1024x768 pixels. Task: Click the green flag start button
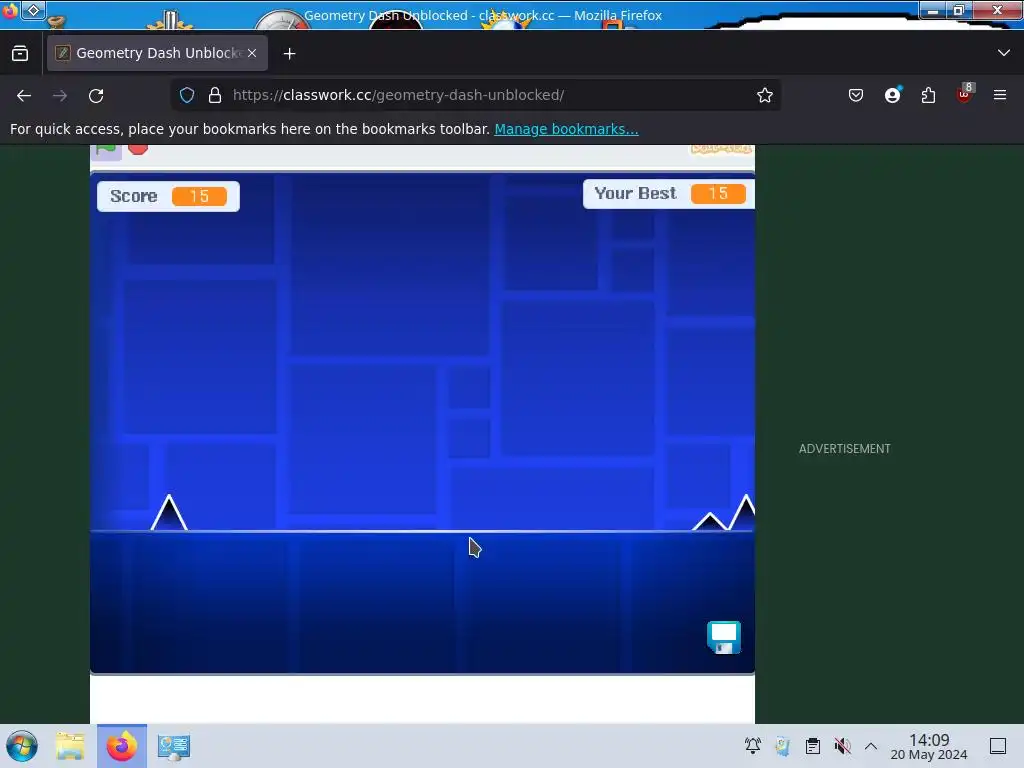(106, 151)
